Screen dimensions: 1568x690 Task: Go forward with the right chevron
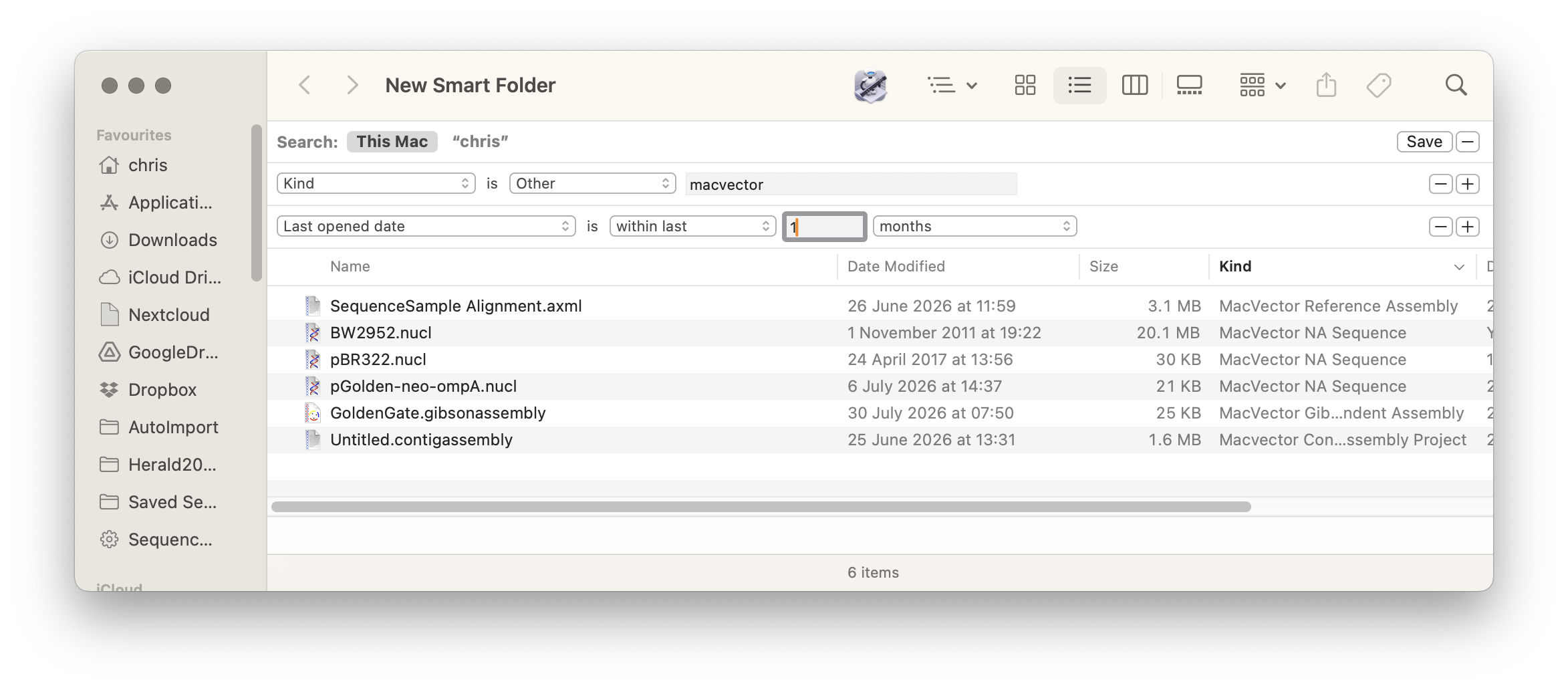[352, 86]
